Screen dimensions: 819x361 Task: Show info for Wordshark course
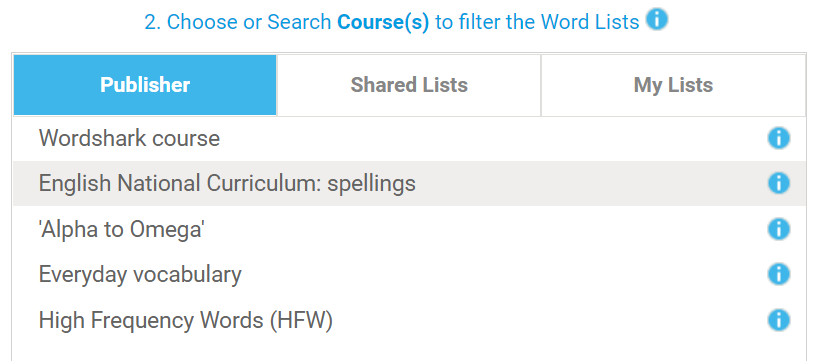coord(778,138)
